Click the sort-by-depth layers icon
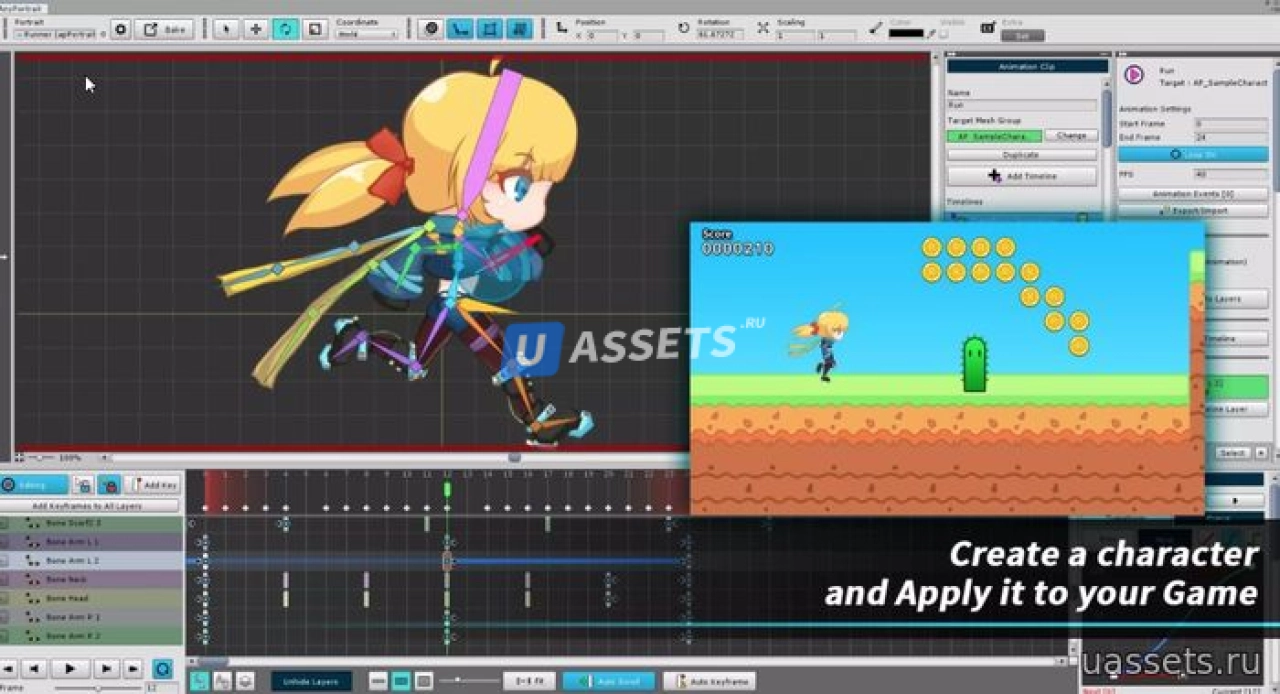1280x694 pixels. point(245,681)
